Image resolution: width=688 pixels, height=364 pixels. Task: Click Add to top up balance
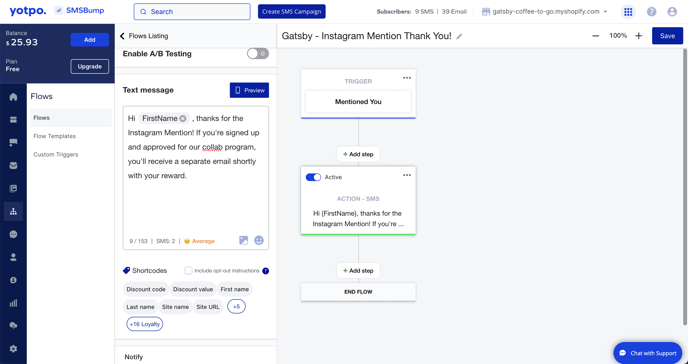click(x=90, y=39)
